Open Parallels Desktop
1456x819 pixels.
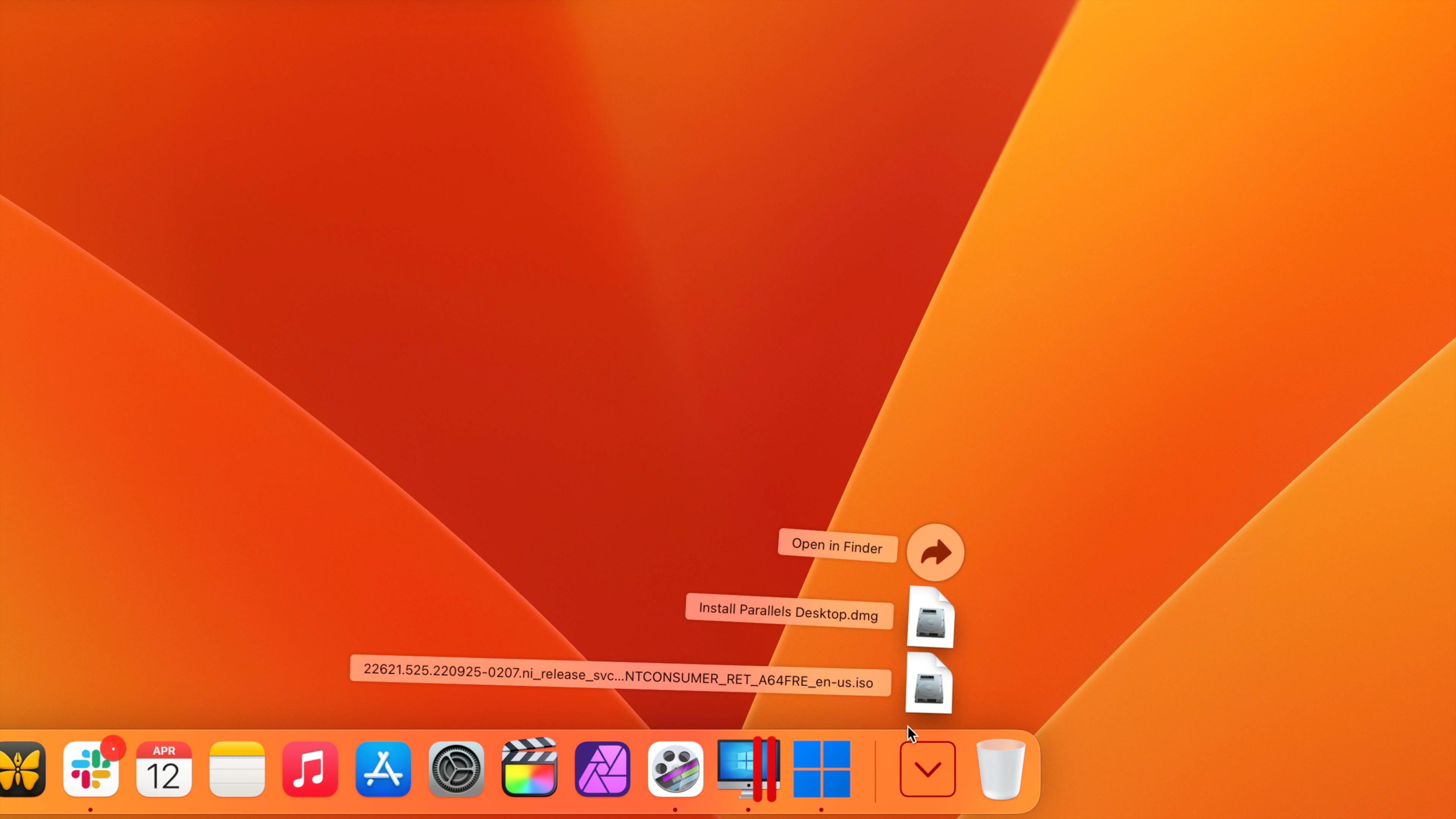[x=748, y=769]
